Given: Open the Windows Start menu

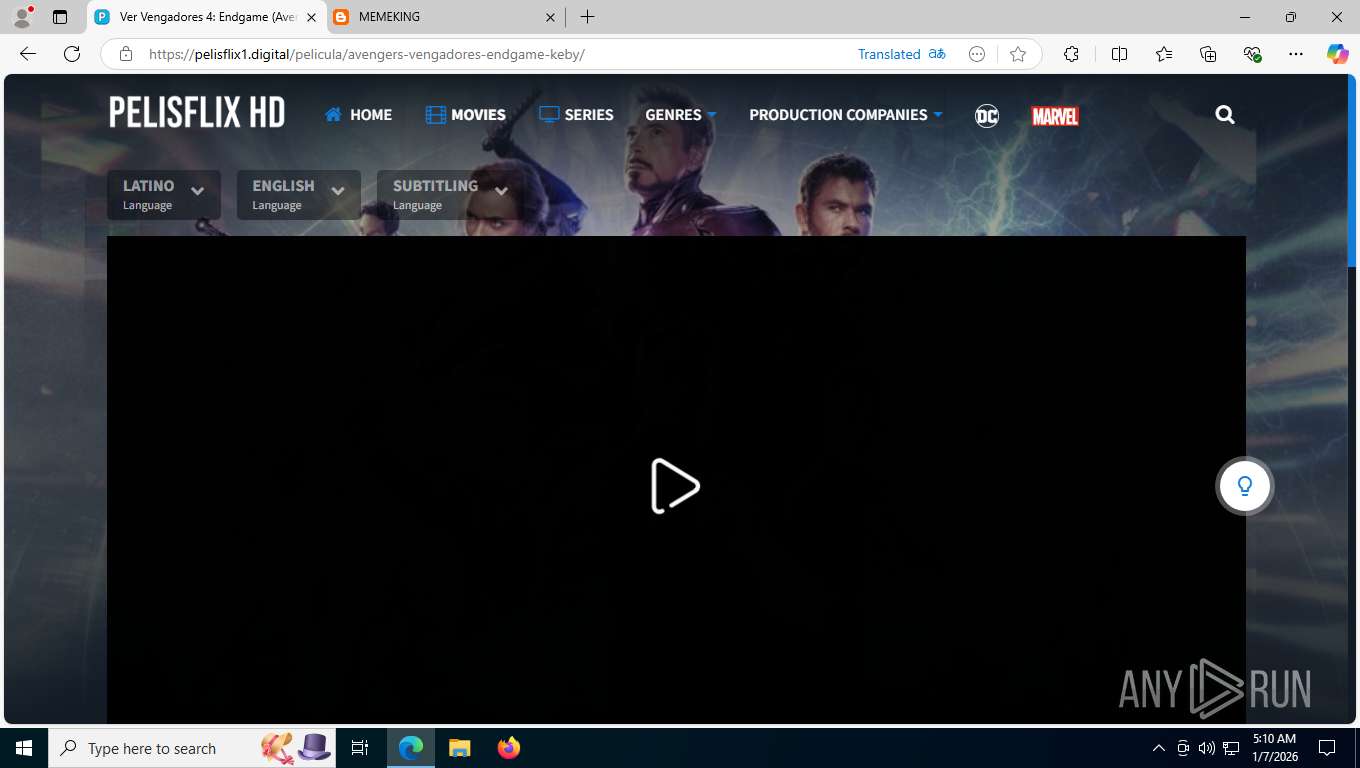Looking at the screenshot, I should [x=23, y=748].
